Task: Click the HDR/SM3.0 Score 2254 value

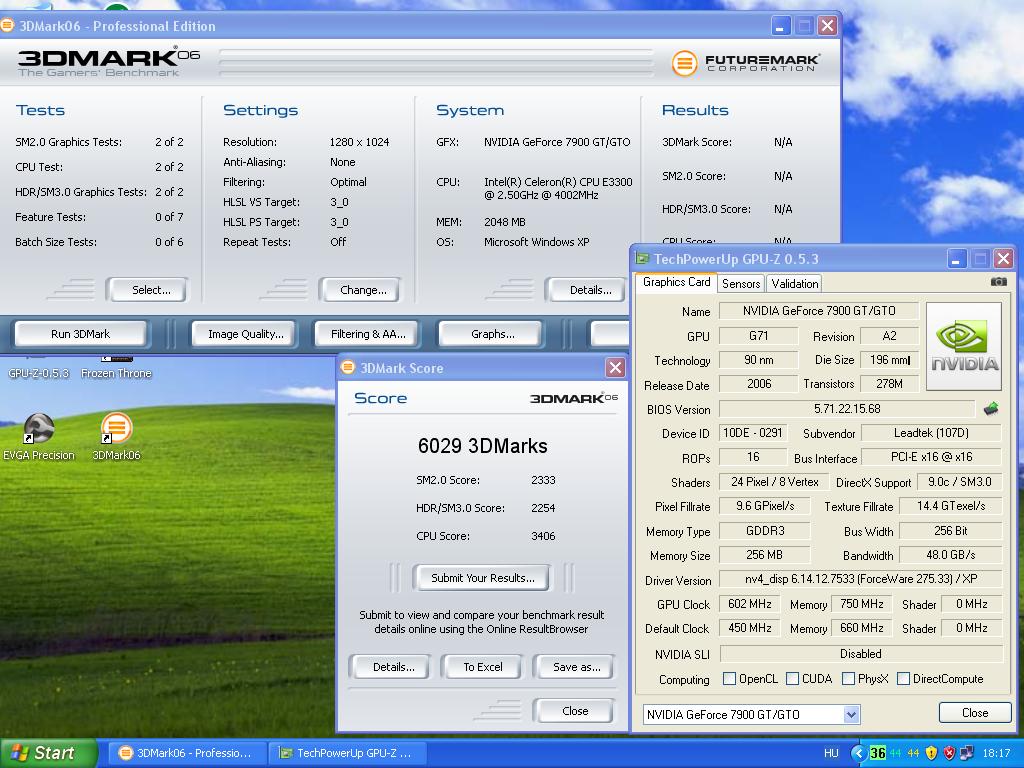Action: click(x=543, y=508)
